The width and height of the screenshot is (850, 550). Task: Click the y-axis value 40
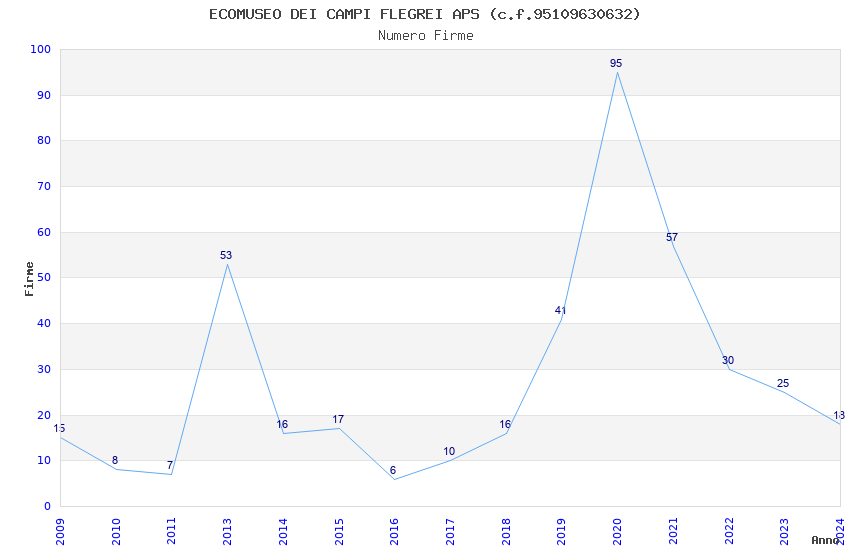point(44,323)
